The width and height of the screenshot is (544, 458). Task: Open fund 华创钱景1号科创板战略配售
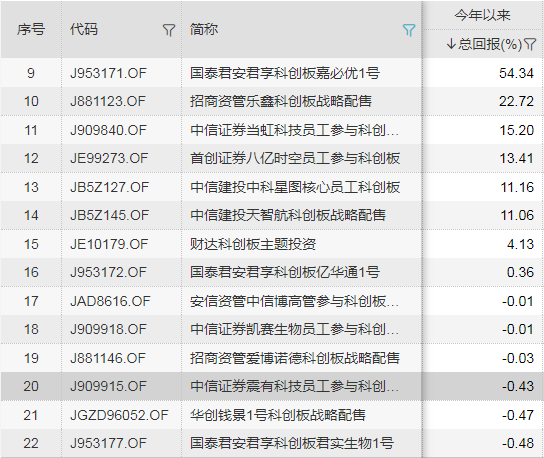click(x=278, y=415)
